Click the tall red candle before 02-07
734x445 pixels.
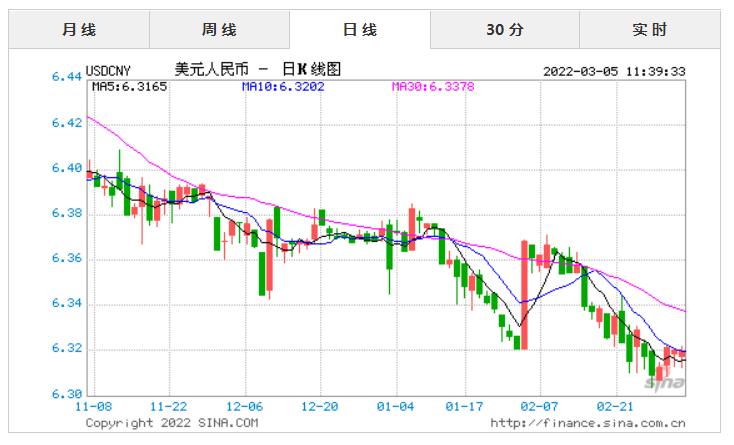tap(523, 294)
